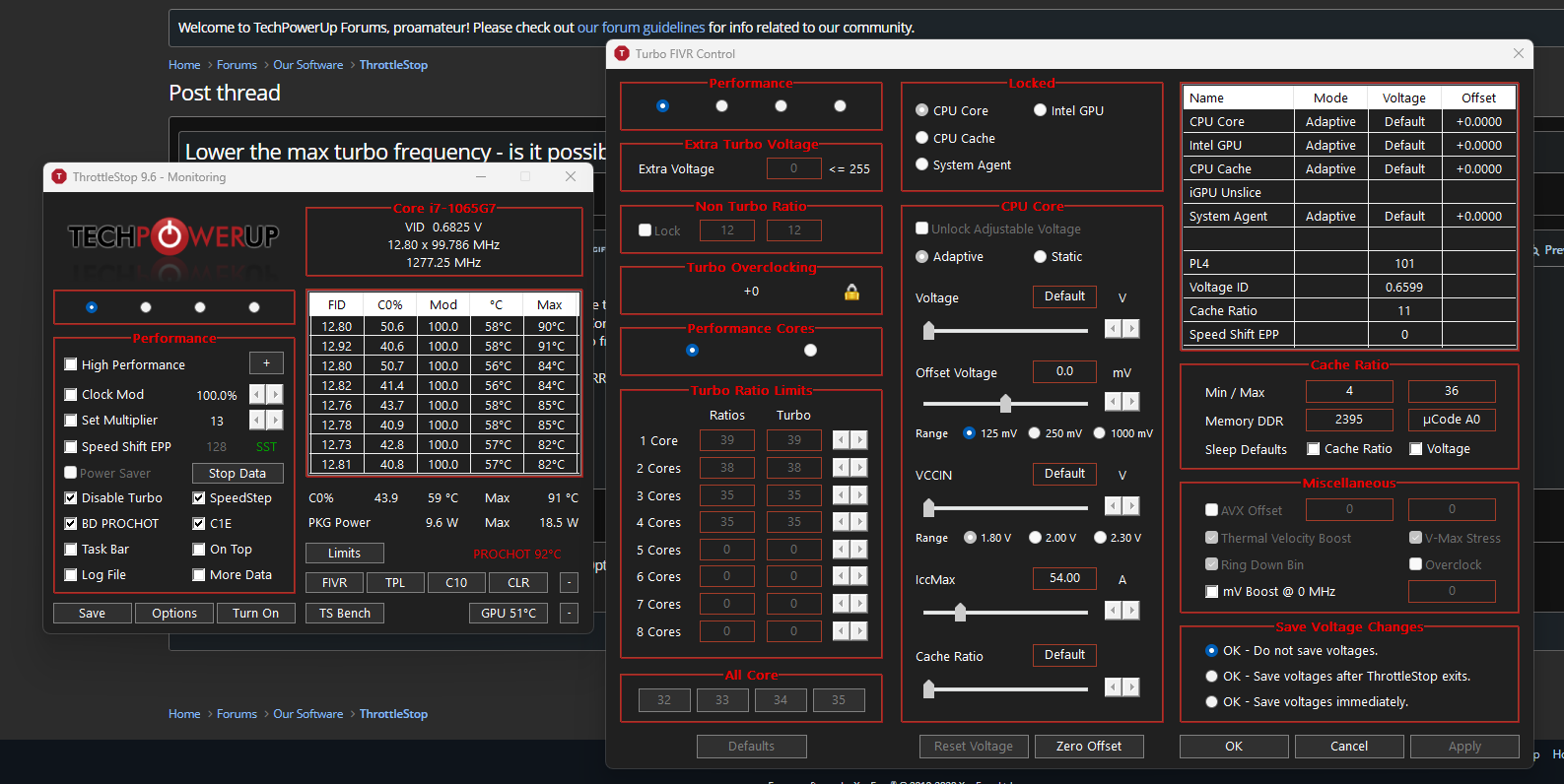The image size is (1564, 784).
Task: Click the IccMax value field 54.00
Action: pos(1064,578)
